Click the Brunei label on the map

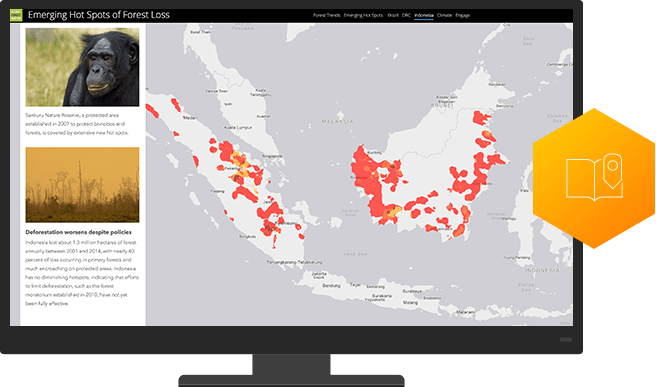(x=442, y=106)
